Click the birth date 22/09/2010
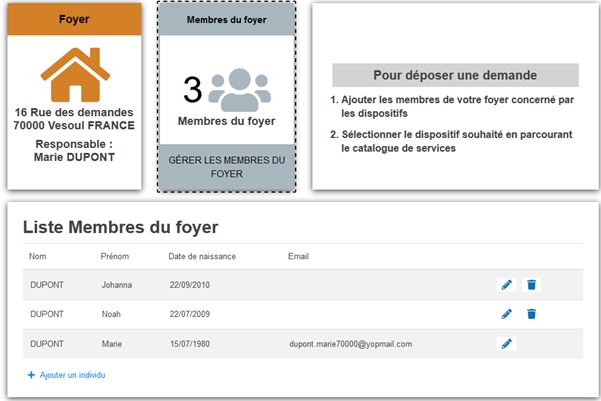This screenshot has width=601, height=401. [x=190, y=285]
